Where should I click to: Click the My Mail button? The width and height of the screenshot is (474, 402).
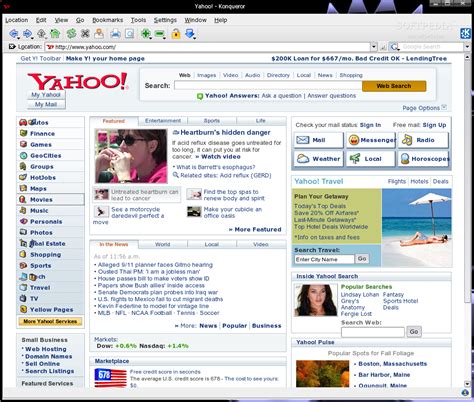[46, 104]
